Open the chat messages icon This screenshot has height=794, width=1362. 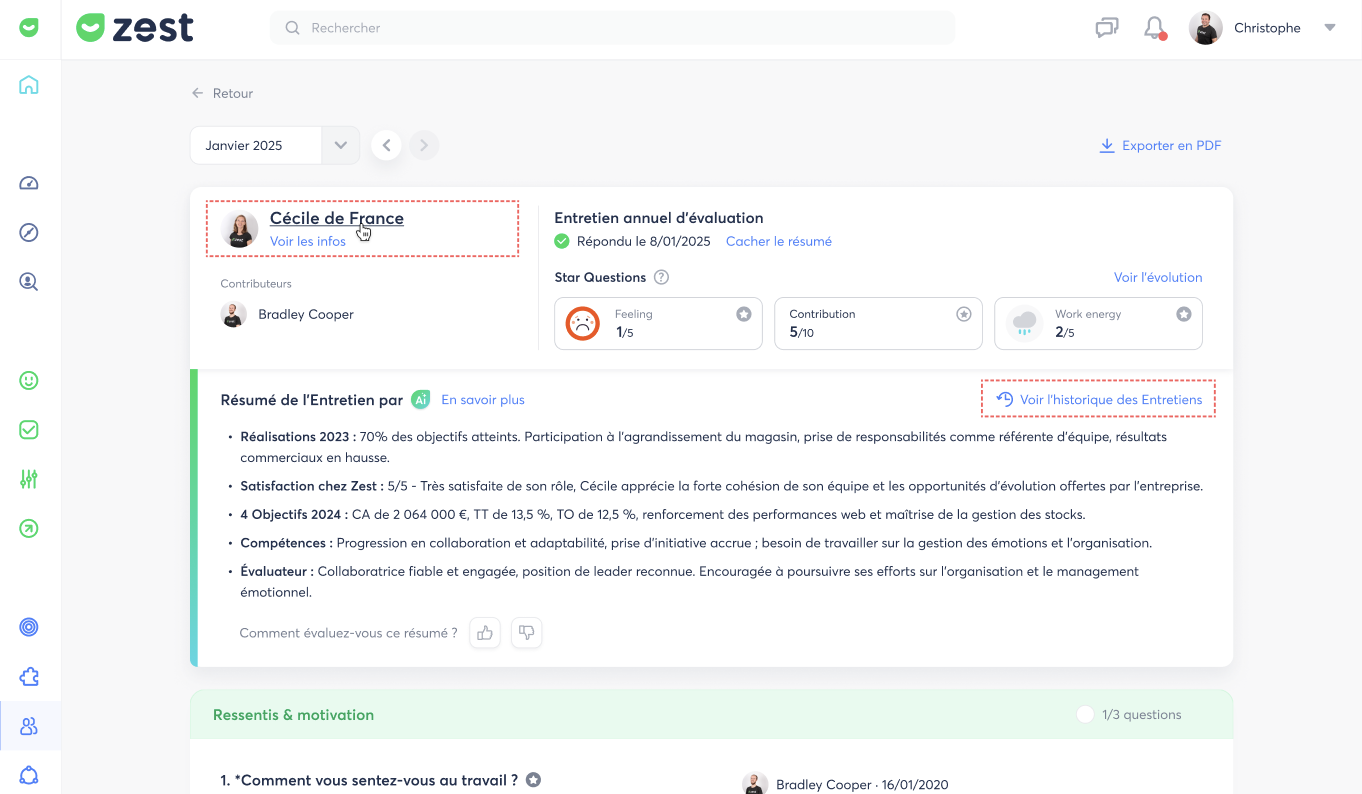(x=1106, y=28)
